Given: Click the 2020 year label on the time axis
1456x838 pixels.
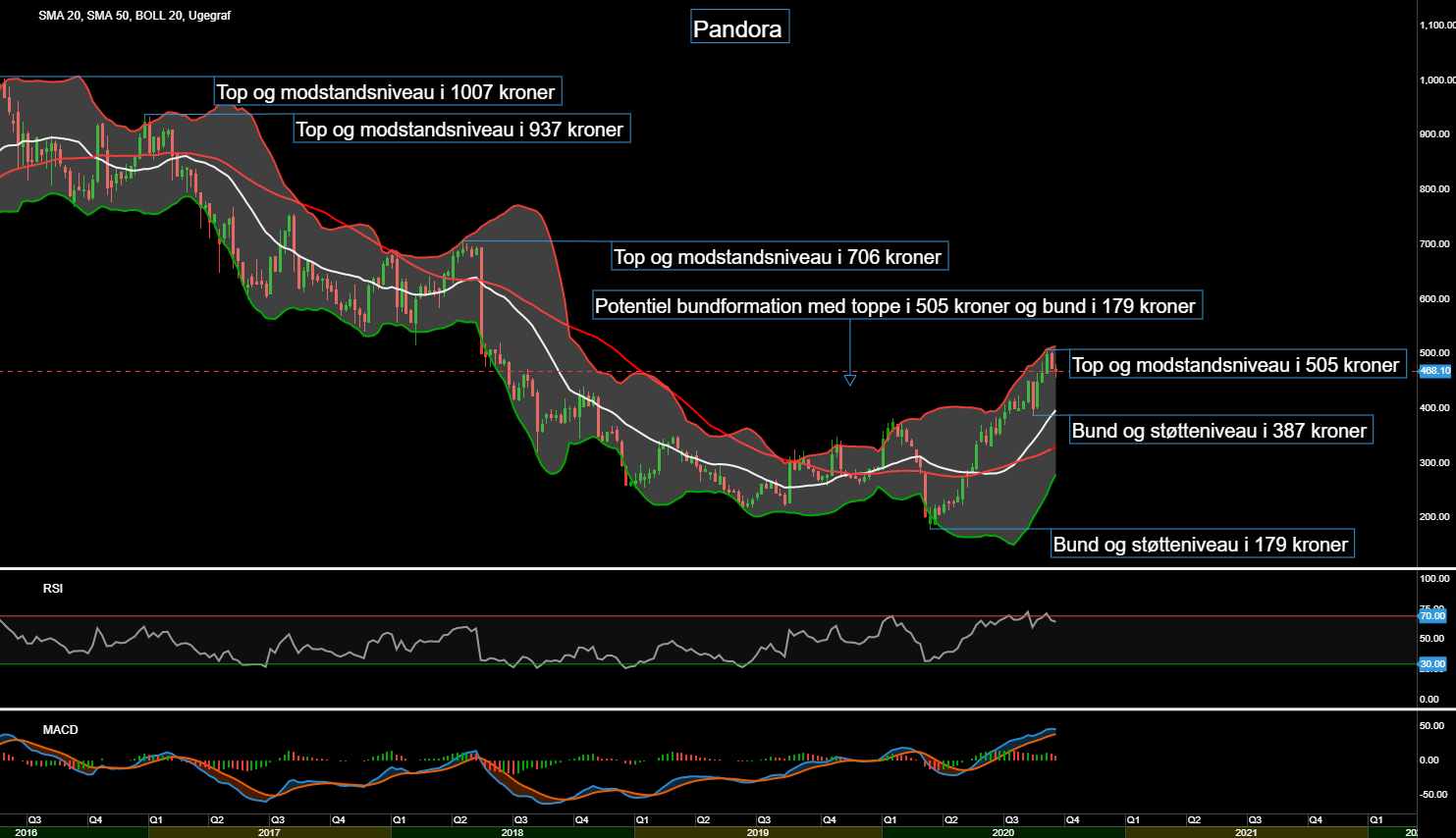Looking at the screenshot, I should click(x=1003, y=833).
